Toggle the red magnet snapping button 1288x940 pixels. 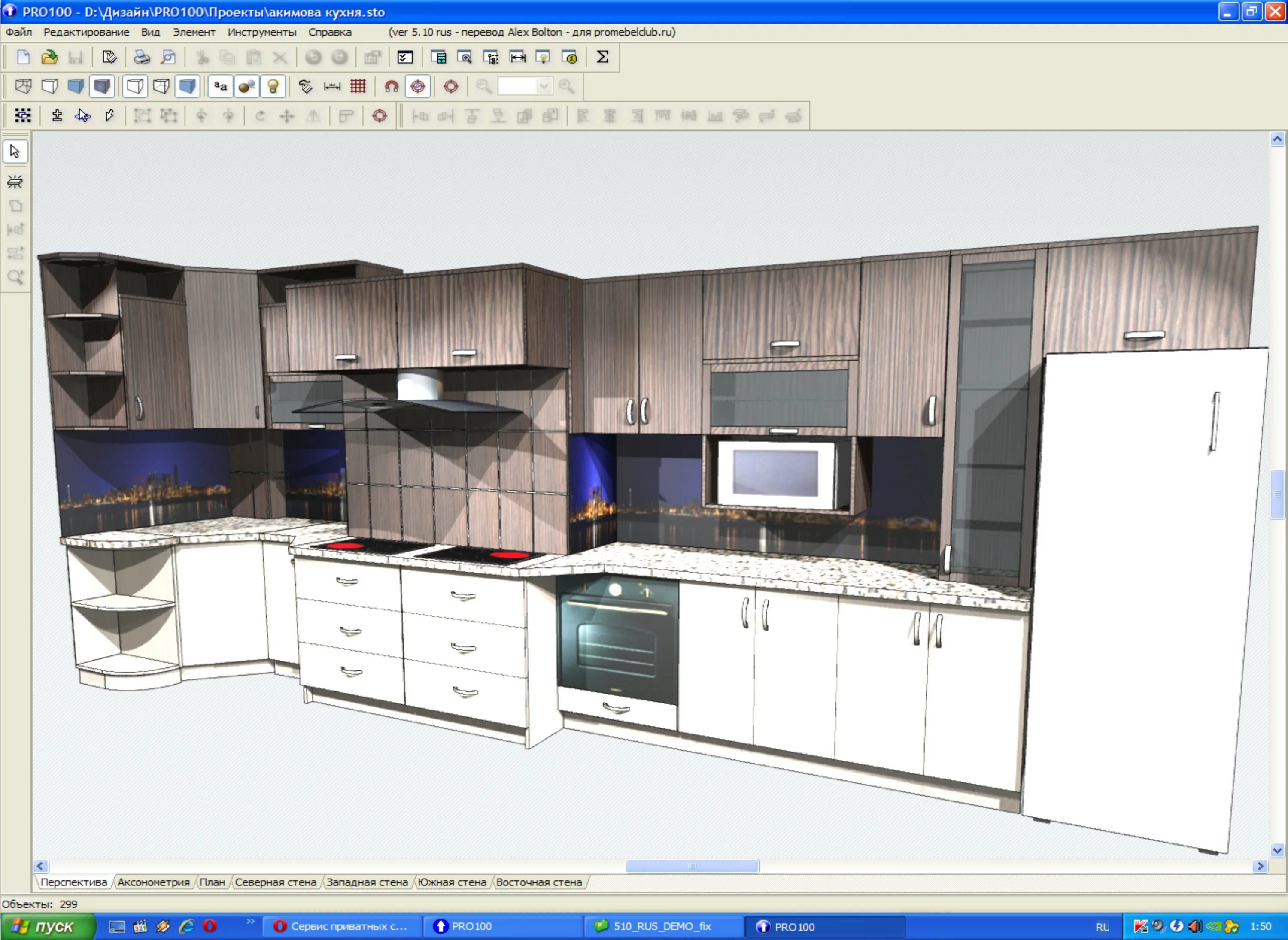point(391,87)
